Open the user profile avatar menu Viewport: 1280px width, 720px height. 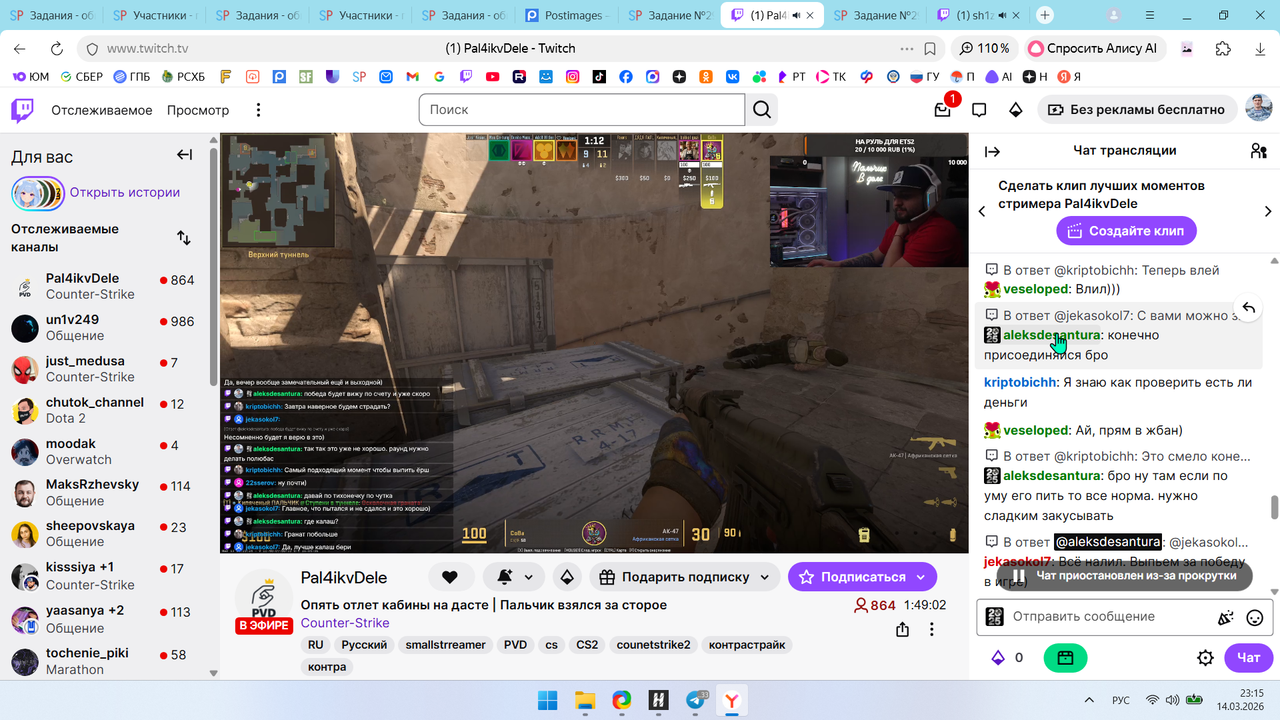1259,109
